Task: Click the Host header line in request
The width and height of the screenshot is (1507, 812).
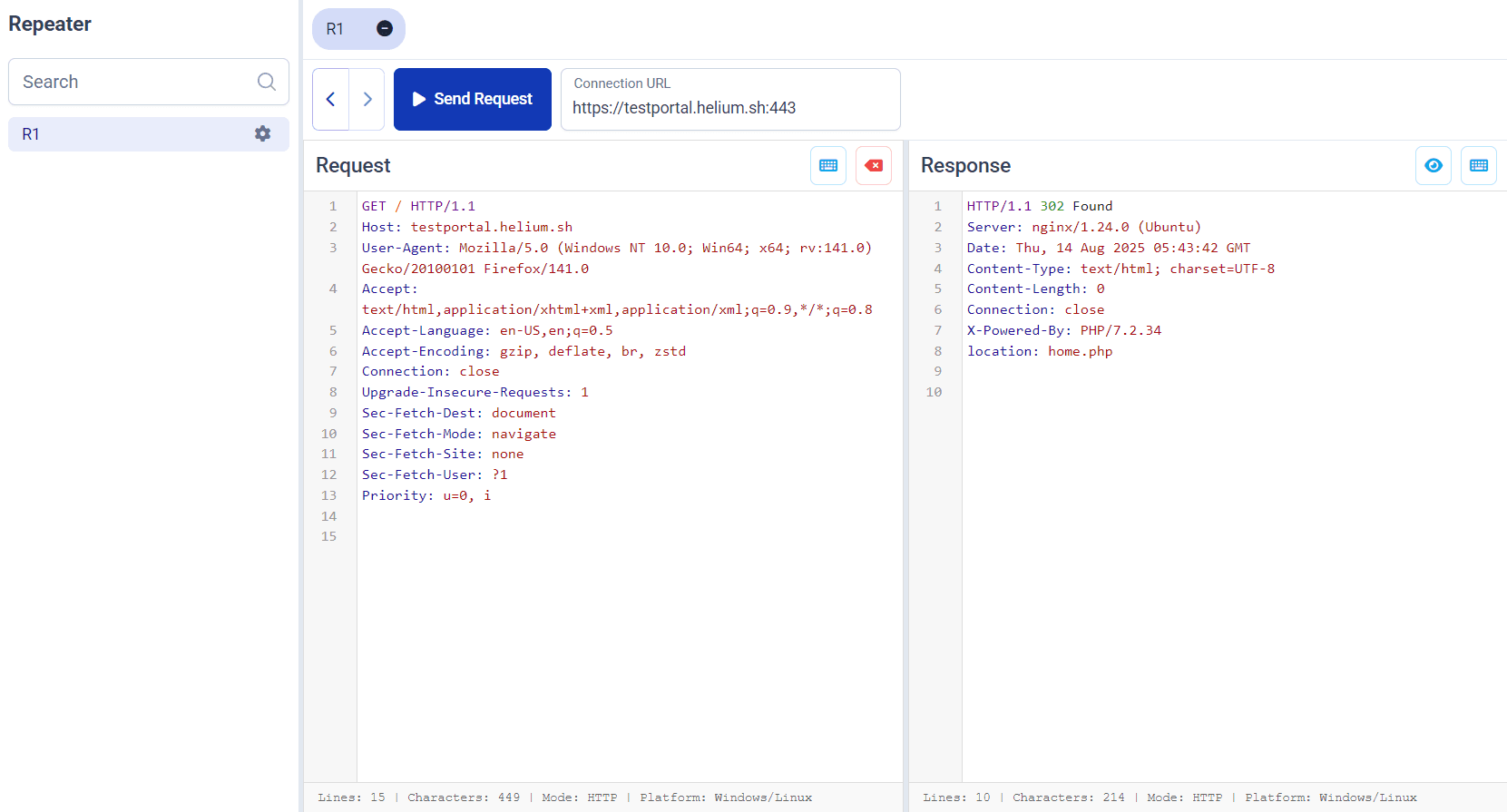Action: coord(466,227)
